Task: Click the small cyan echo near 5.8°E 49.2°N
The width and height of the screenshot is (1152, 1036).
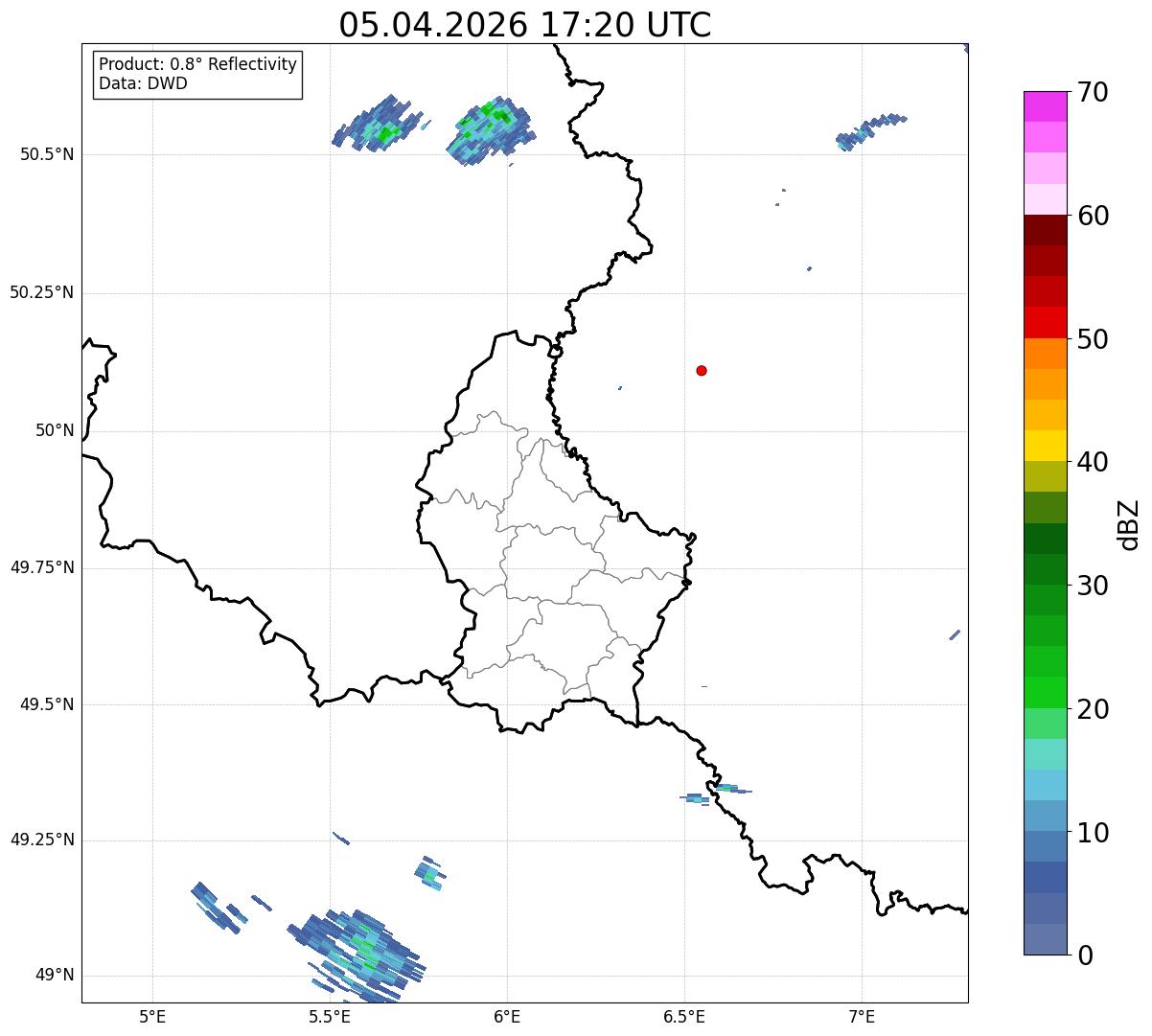Action: pos(429,873)
